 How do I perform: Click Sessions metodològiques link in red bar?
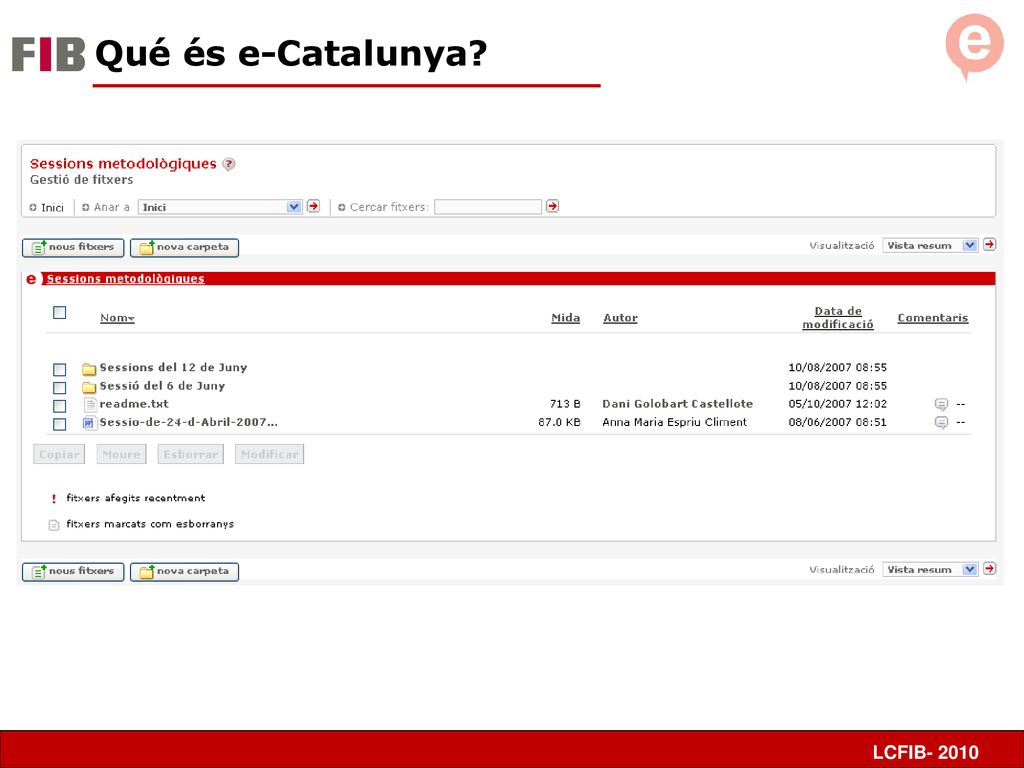pos(125,279)
